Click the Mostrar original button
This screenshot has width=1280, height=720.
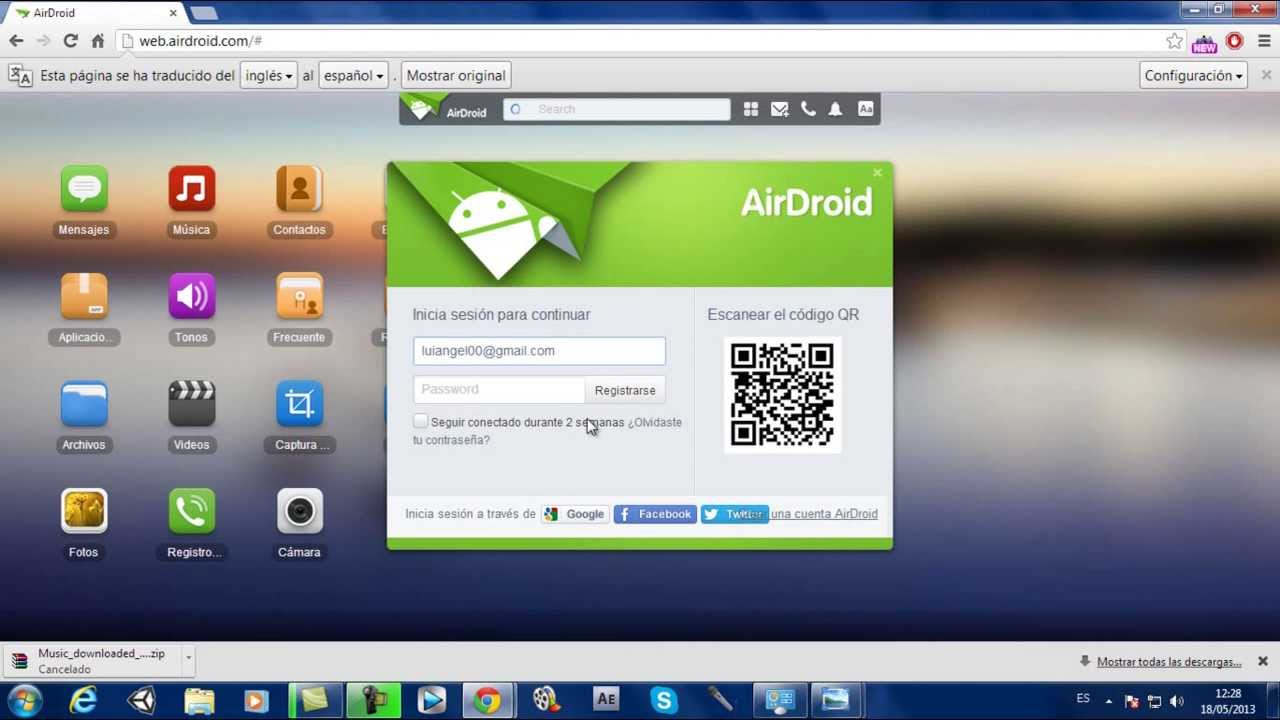pos(456,75)
